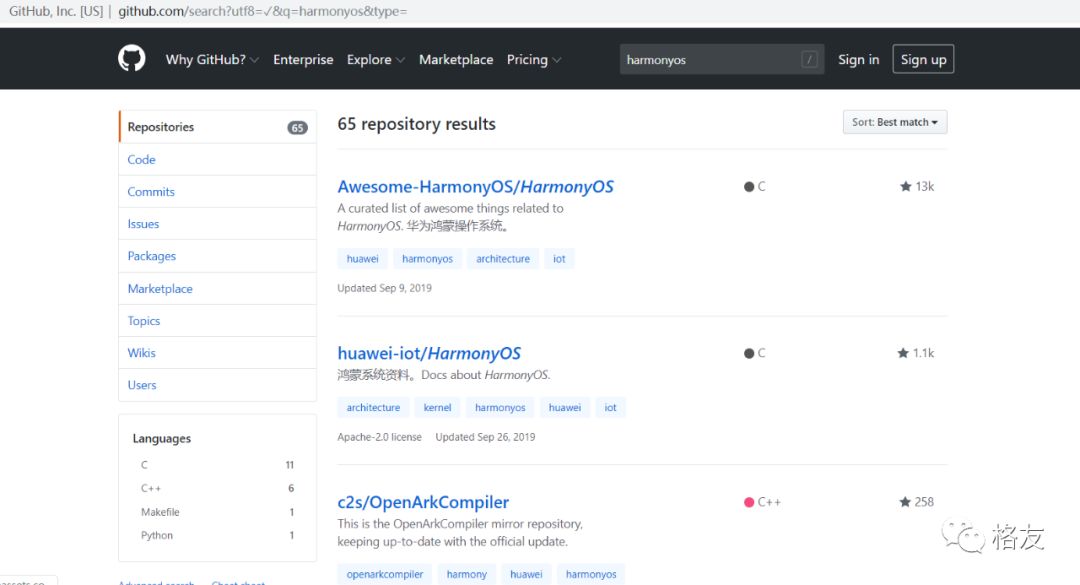1080x585 pixels.
Task: Click the slash shortcut icon in search box
Action: pos(809,59)
